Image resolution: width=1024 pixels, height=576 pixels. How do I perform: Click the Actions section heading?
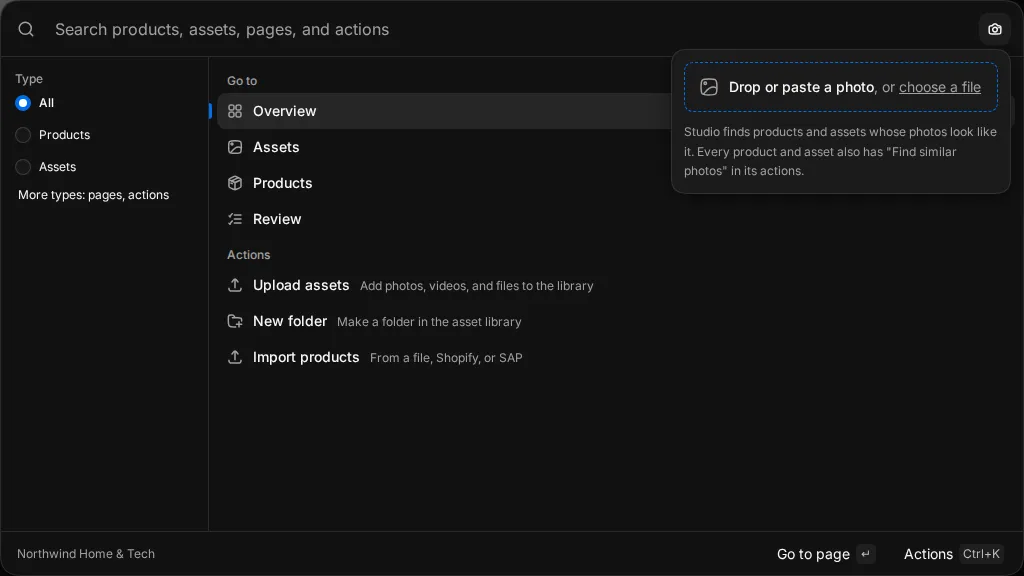tap(248, 255)
